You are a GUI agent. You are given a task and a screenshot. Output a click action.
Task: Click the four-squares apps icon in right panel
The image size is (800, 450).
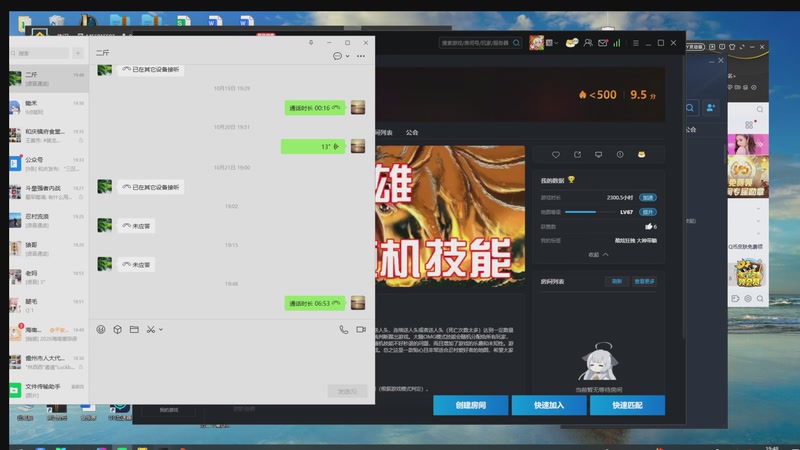click(748, 125)
